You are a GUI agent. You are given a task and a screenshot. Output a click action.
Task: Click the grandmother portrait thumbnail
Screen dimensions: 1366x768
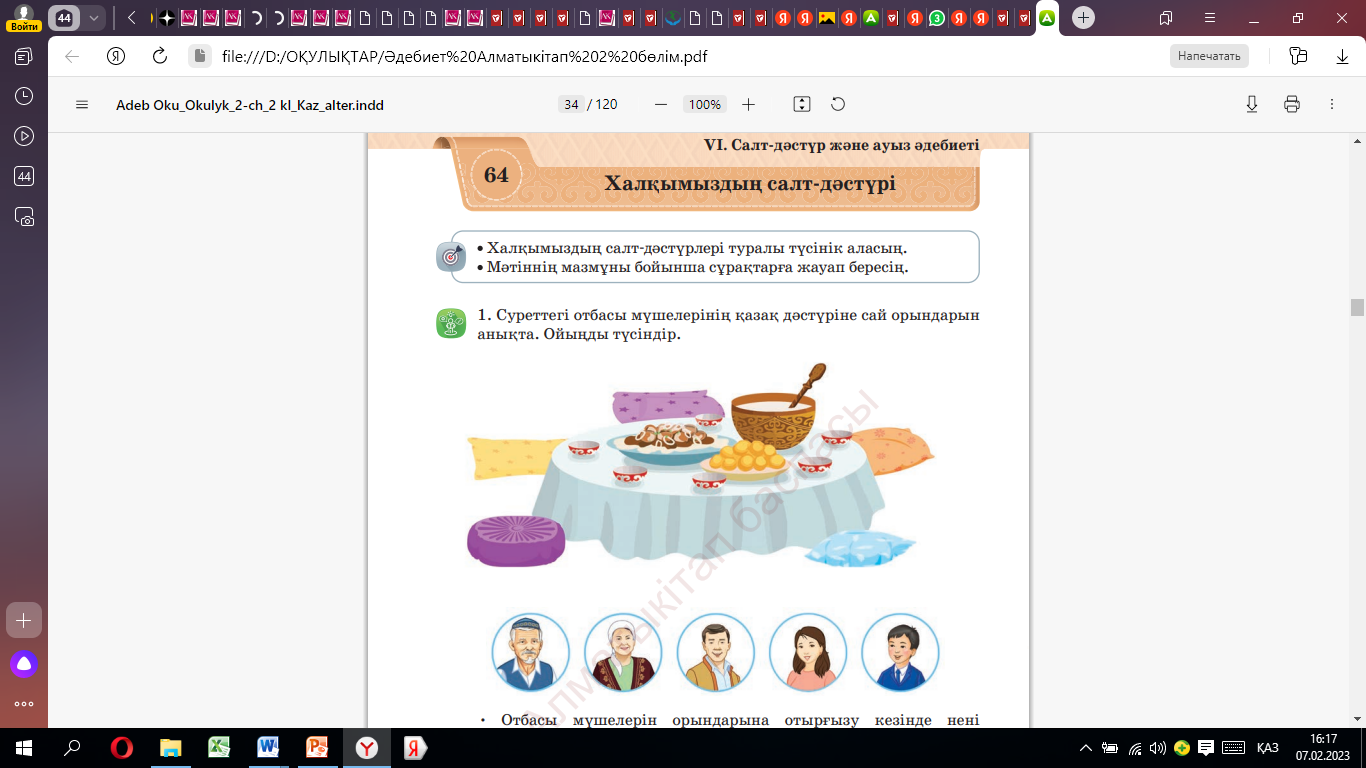pos(623,652)
